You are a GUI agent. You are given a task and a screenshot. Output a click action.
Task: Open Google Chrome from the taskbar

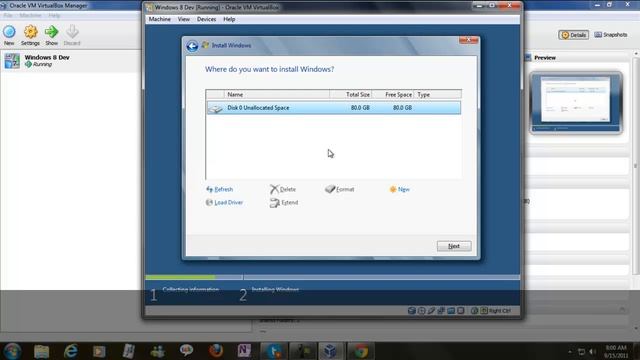(360, 351)
